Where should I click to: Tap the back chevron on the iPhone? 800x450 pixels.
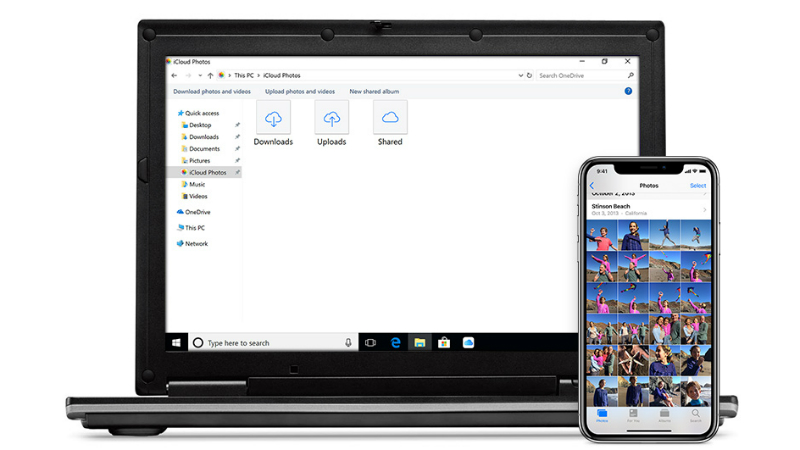(x=592, y=186)
